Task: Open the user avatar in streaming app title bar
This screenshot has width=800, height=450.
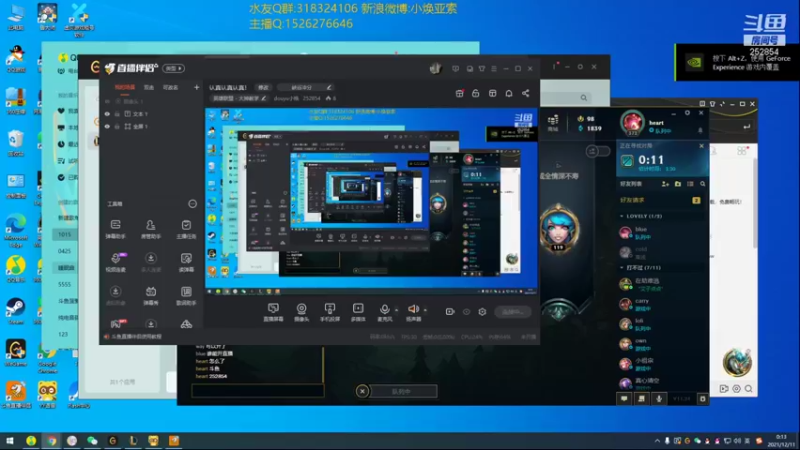Action: 435,68
